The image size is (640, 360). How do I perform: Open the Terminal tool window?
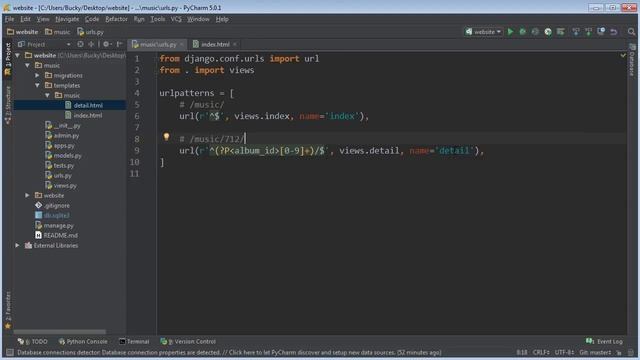click(134, 341)
